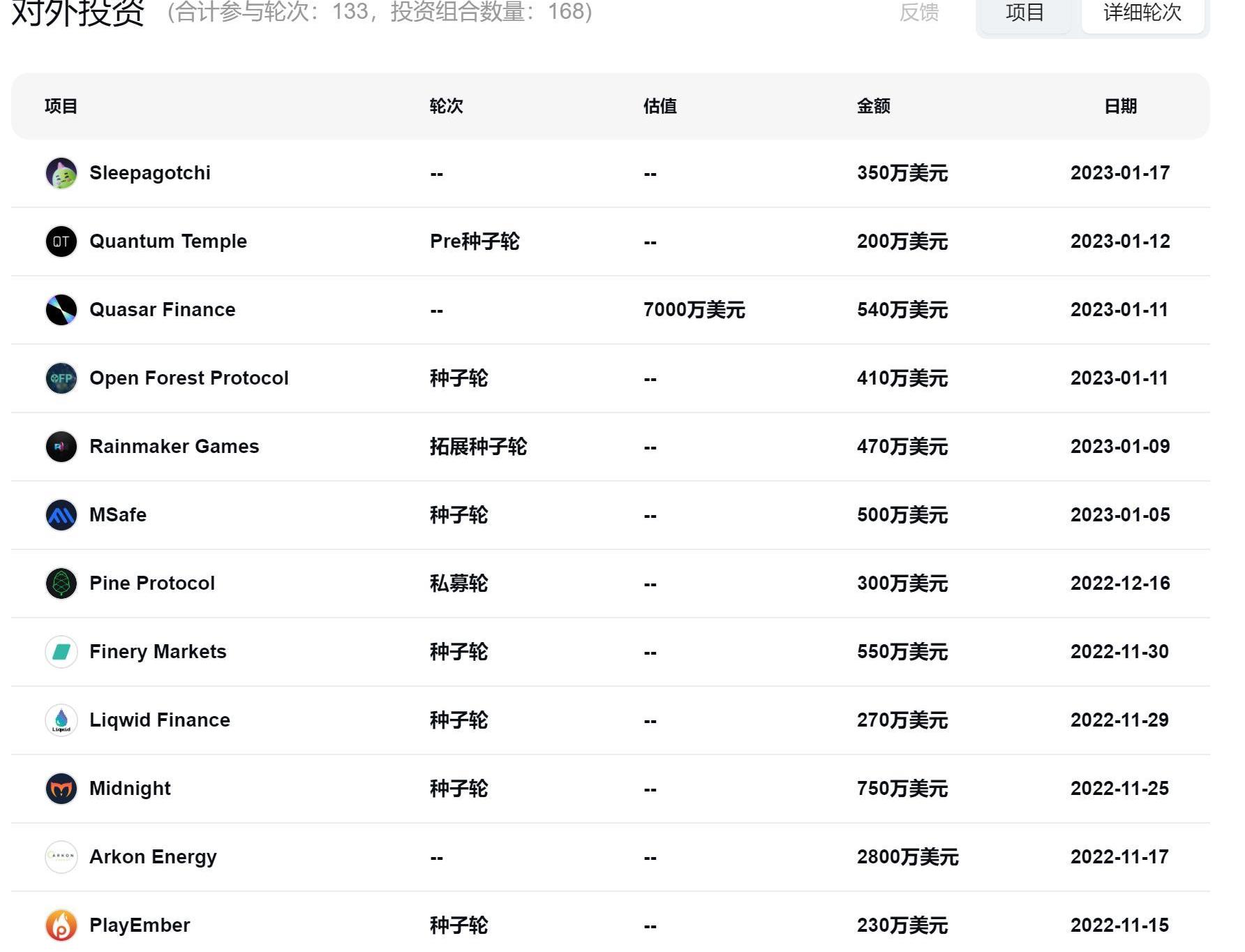Open the Finery Markets project link
Screen dimensions: 1245x952
click(x=158, y=652)
